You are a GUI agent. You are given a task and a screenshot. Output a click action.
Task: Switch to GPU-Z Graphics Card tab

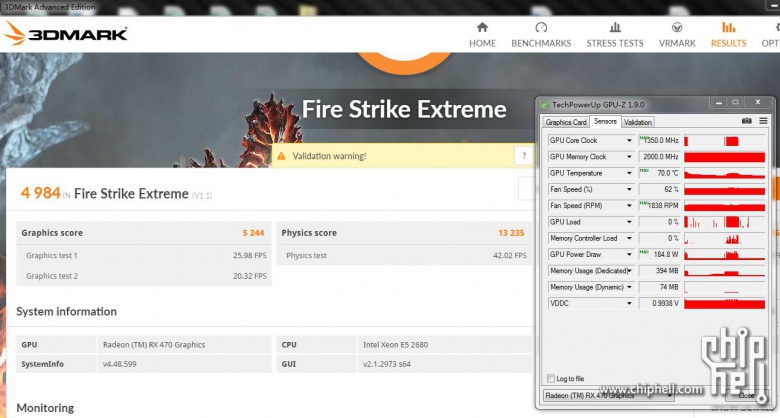[566, 122]
